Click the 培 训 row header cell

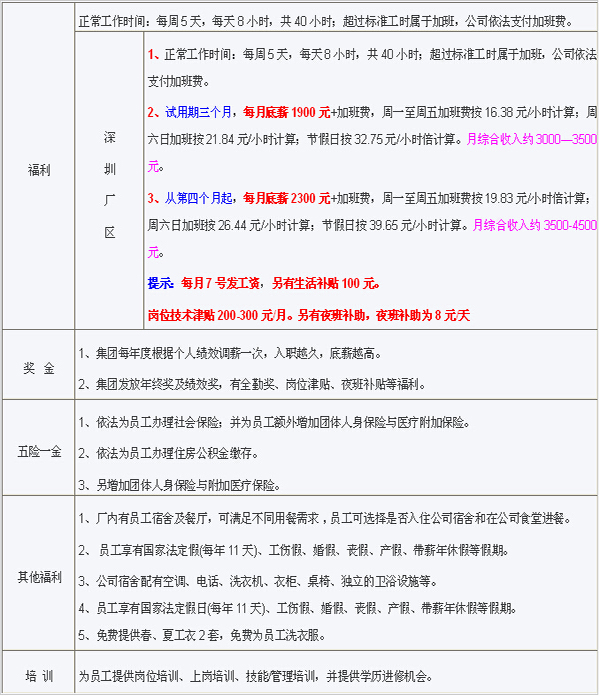click(38, 676)
